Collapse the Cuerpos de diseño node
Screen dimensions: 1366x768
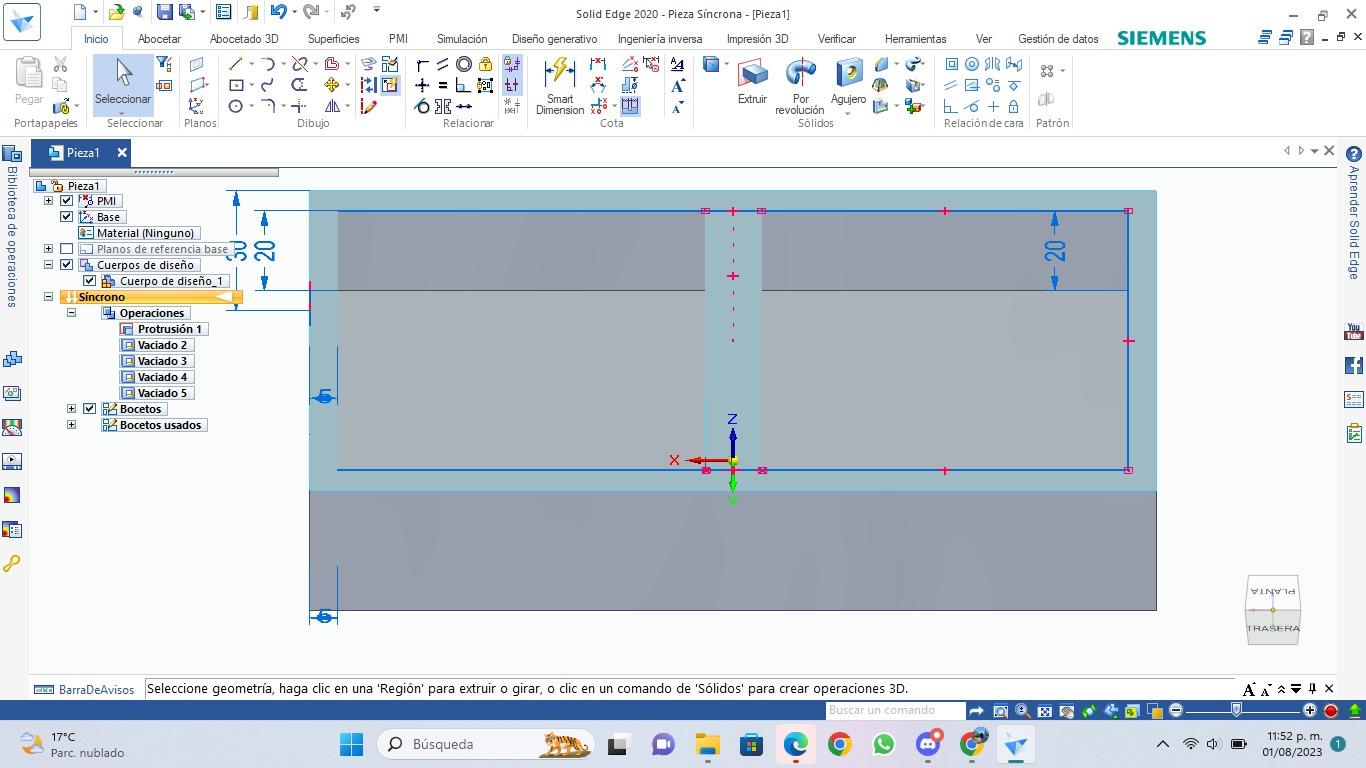click(48, 265)
